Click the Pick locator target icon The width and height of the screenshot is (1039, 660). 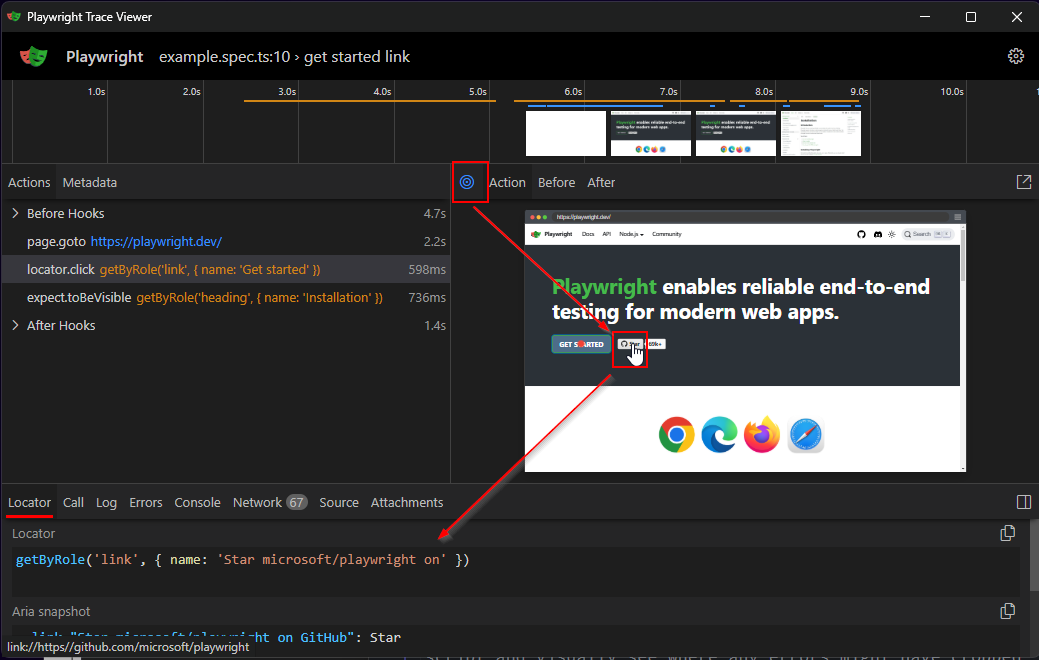pyautogui.click(x=467, y=182)
